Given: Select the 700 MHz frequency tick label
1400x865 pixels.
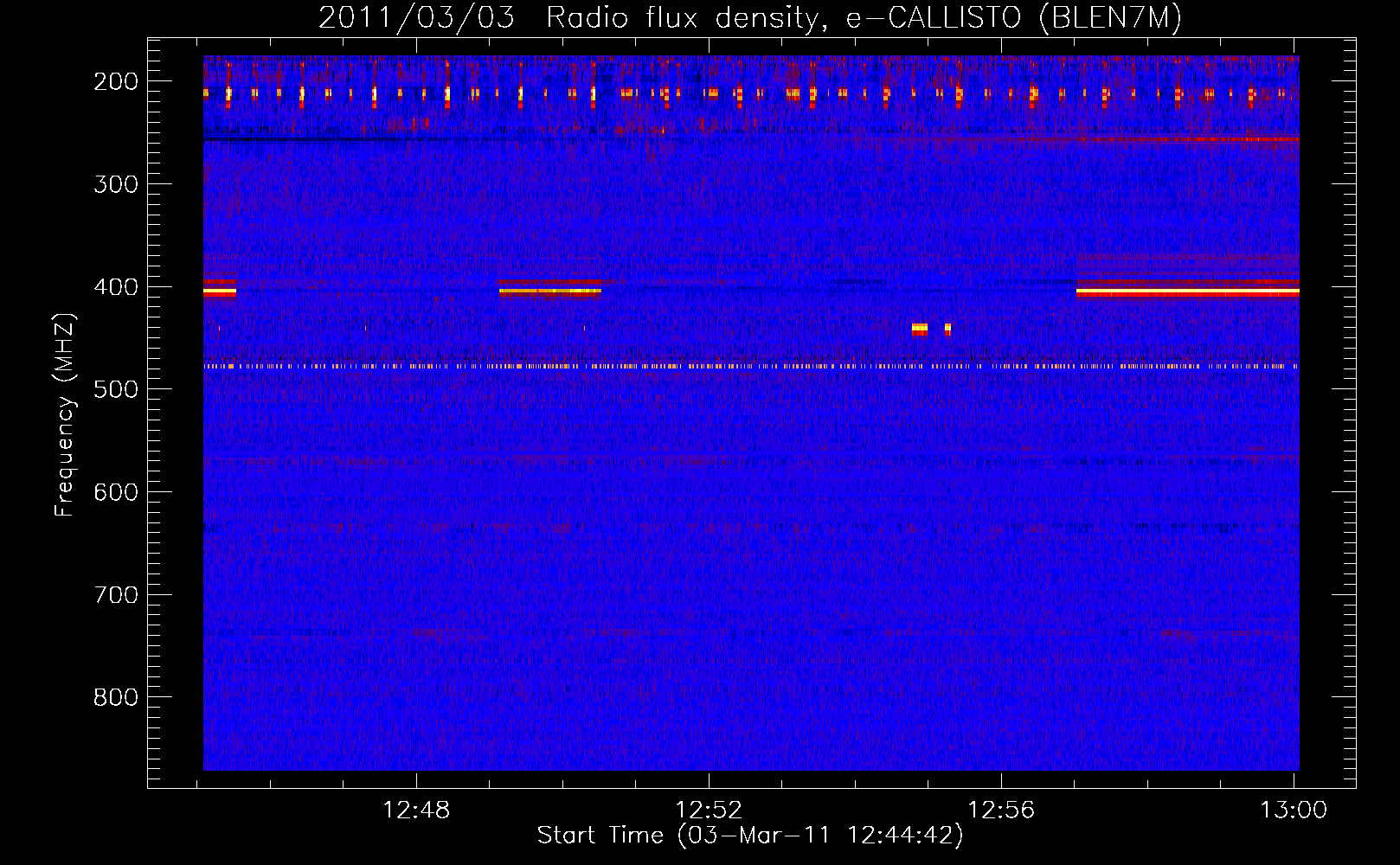Looking at the screenshot, I should pyautogui.click(x=116, y=595).
